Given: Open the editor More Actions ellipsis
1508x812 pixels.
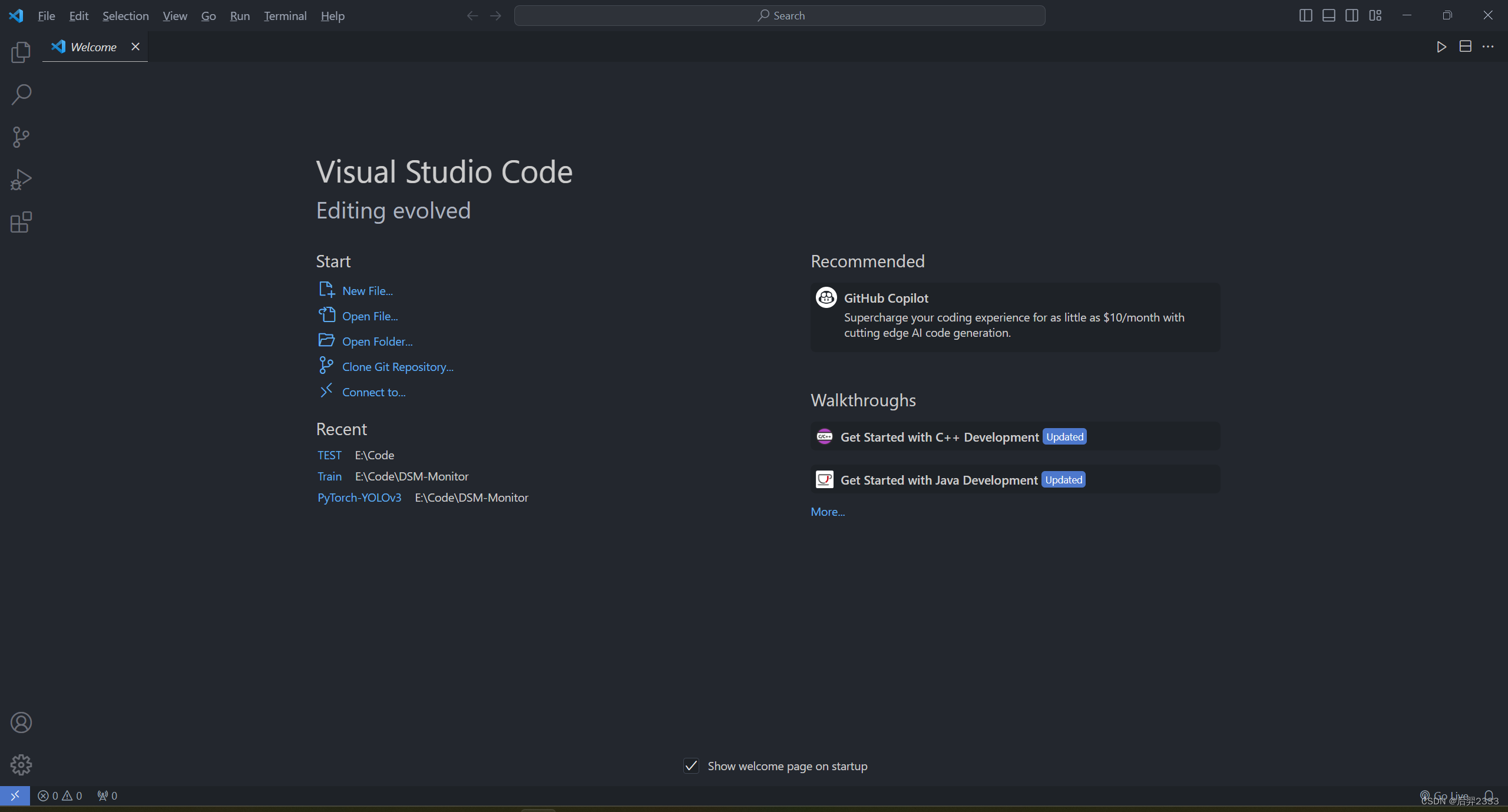Looking at the screenshot, I should click(1488, 47).
